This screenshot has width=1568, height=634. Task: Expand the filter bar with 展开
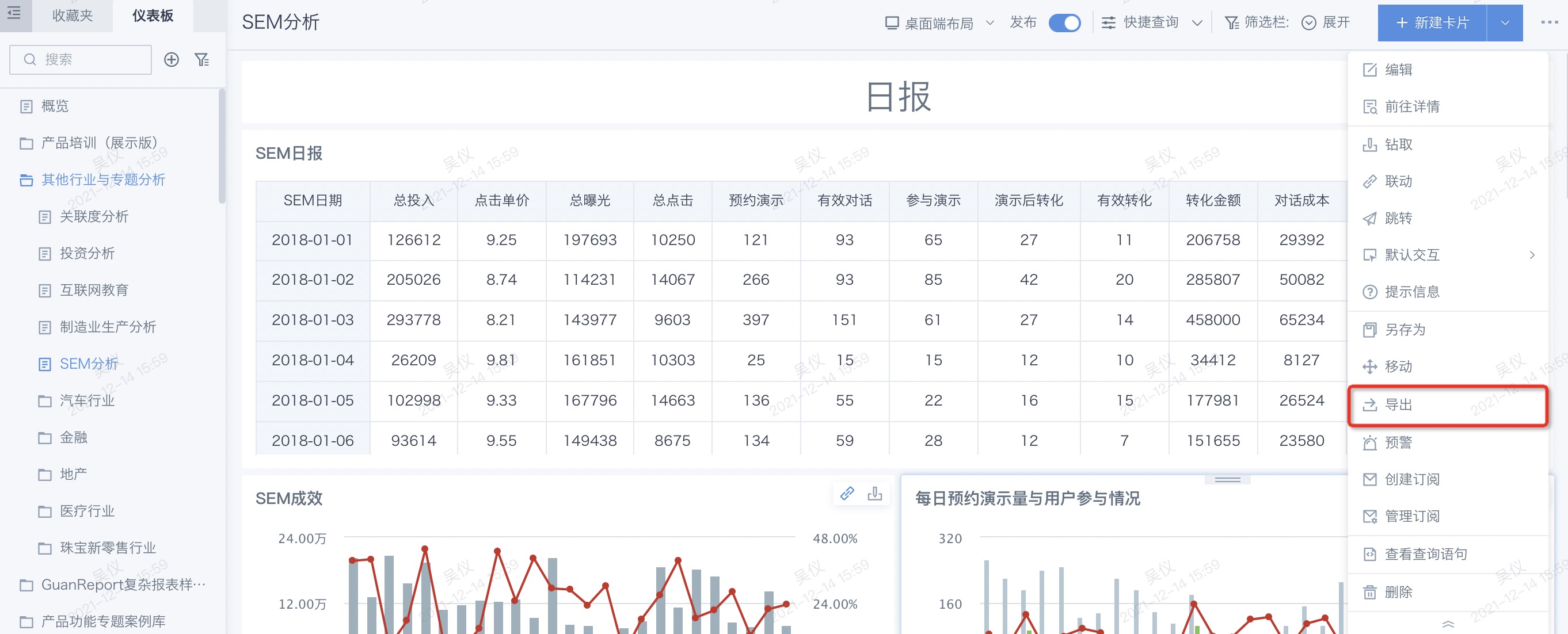1326,23
